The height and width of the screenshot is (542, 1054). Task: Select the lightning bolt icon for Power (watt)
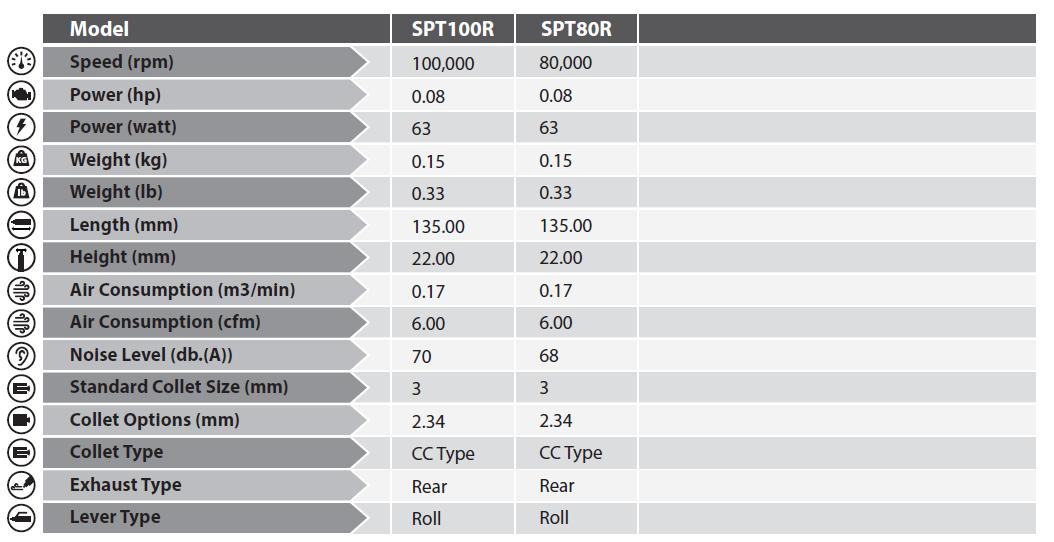click(x=21, y=126)
